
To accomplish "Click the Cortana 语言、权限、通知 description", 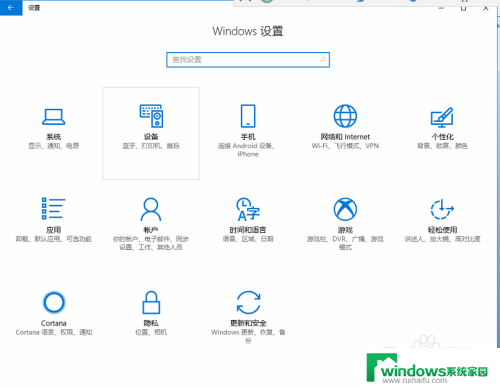I will point(54,332).
